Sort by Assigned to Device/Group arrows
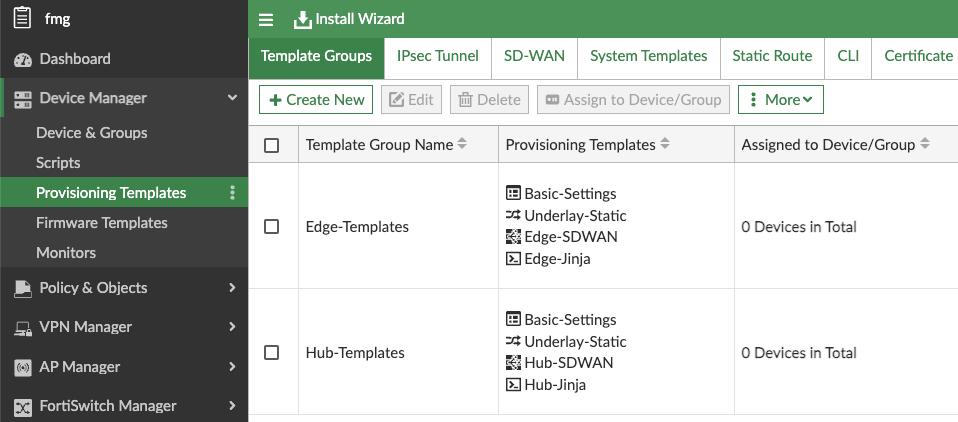 click(x=925, y=144)
